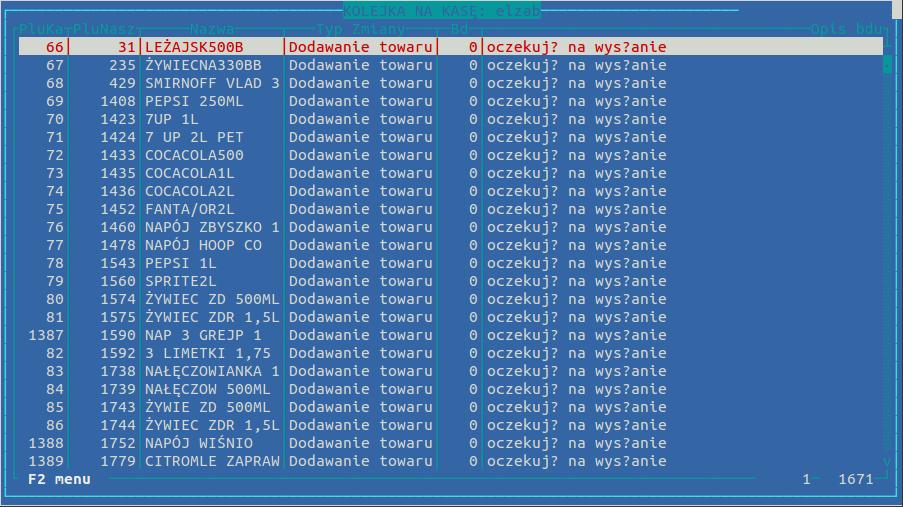903x507 pixels.
Task: Select ŻYWIE ZD 500ML with code 1743
Action: pyautogui.click(x=450, y=407)
